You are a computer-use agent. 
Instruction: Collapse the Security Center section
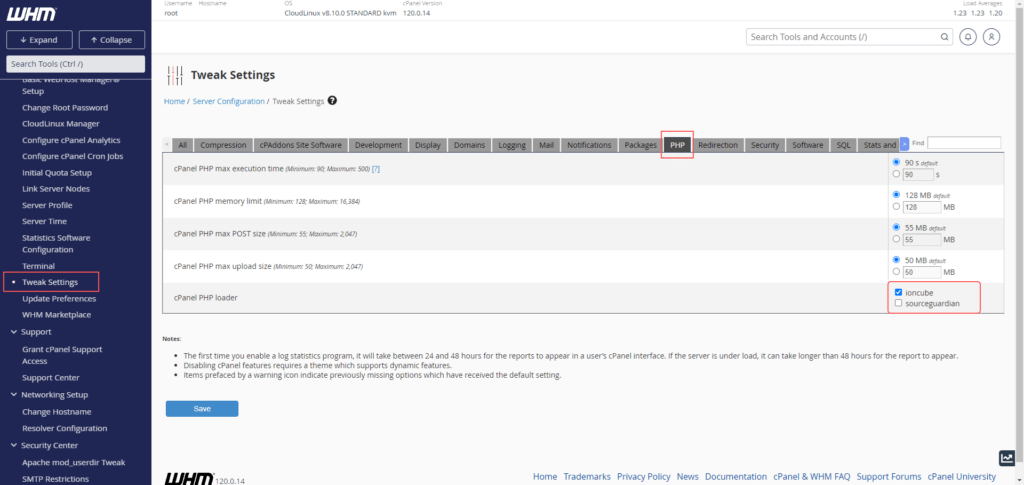pyautogui.click(x=14, y=445)
